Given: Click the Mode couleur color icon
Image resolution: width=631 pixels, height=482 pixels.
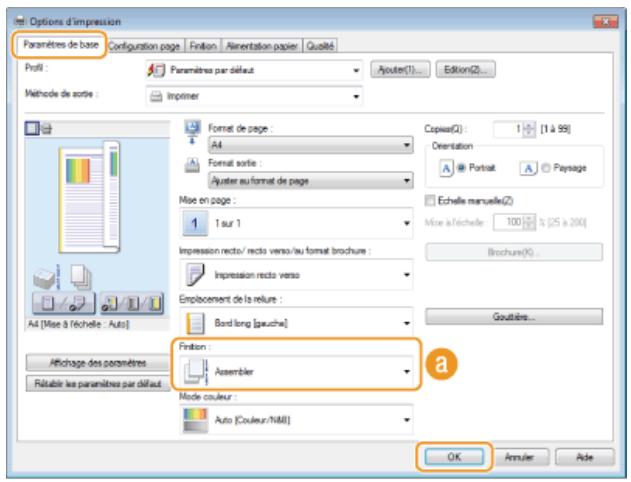Looking at the screenshot, I should [195, 420].
